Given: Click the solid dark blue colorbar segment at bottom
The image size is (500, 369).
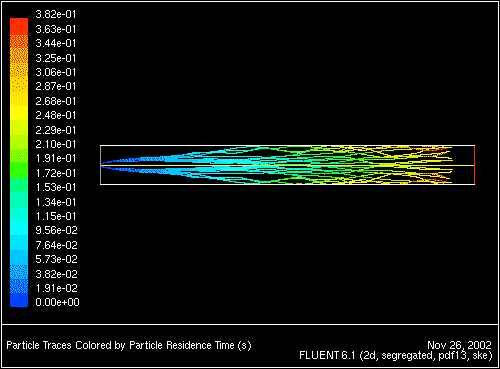Looking at the screenshot, I should (x=19, y=300).
